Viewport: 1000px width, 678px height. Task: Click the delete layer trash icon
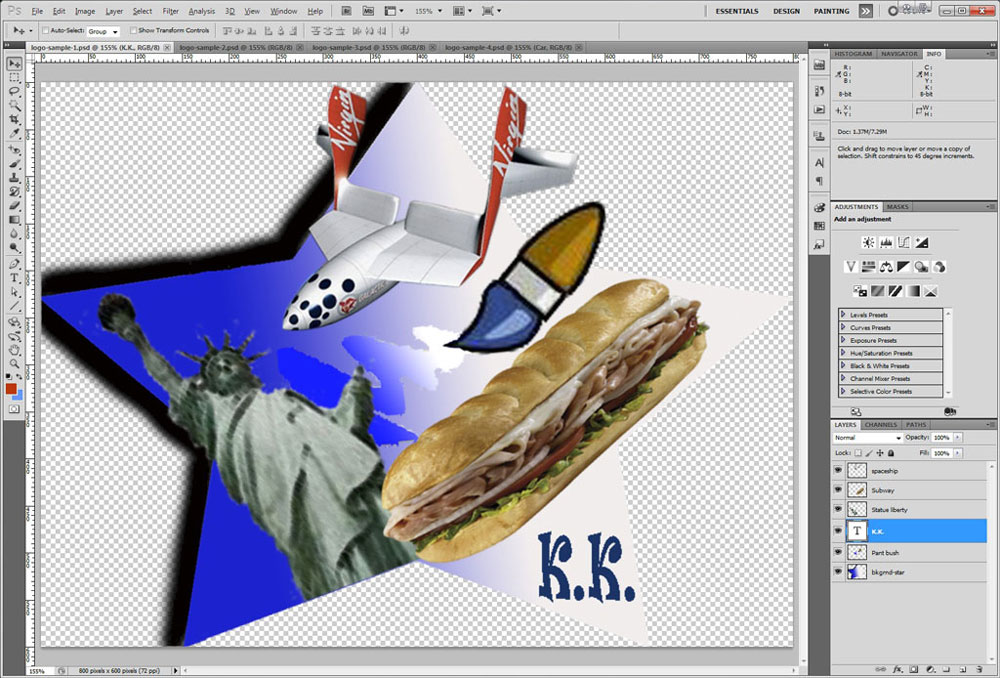tap(977, 668)
